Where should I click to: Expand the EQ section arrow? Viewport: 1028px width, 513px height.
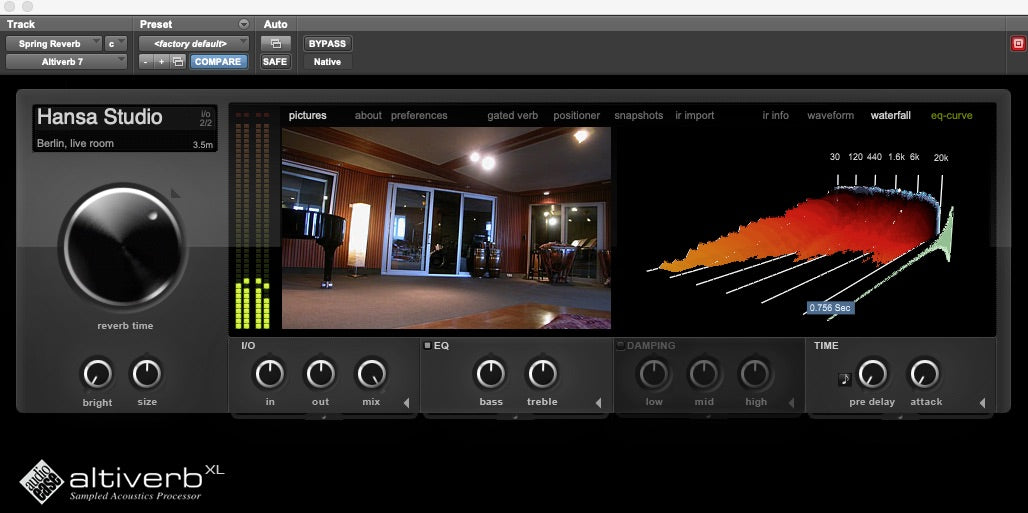(x=598, y=403)
